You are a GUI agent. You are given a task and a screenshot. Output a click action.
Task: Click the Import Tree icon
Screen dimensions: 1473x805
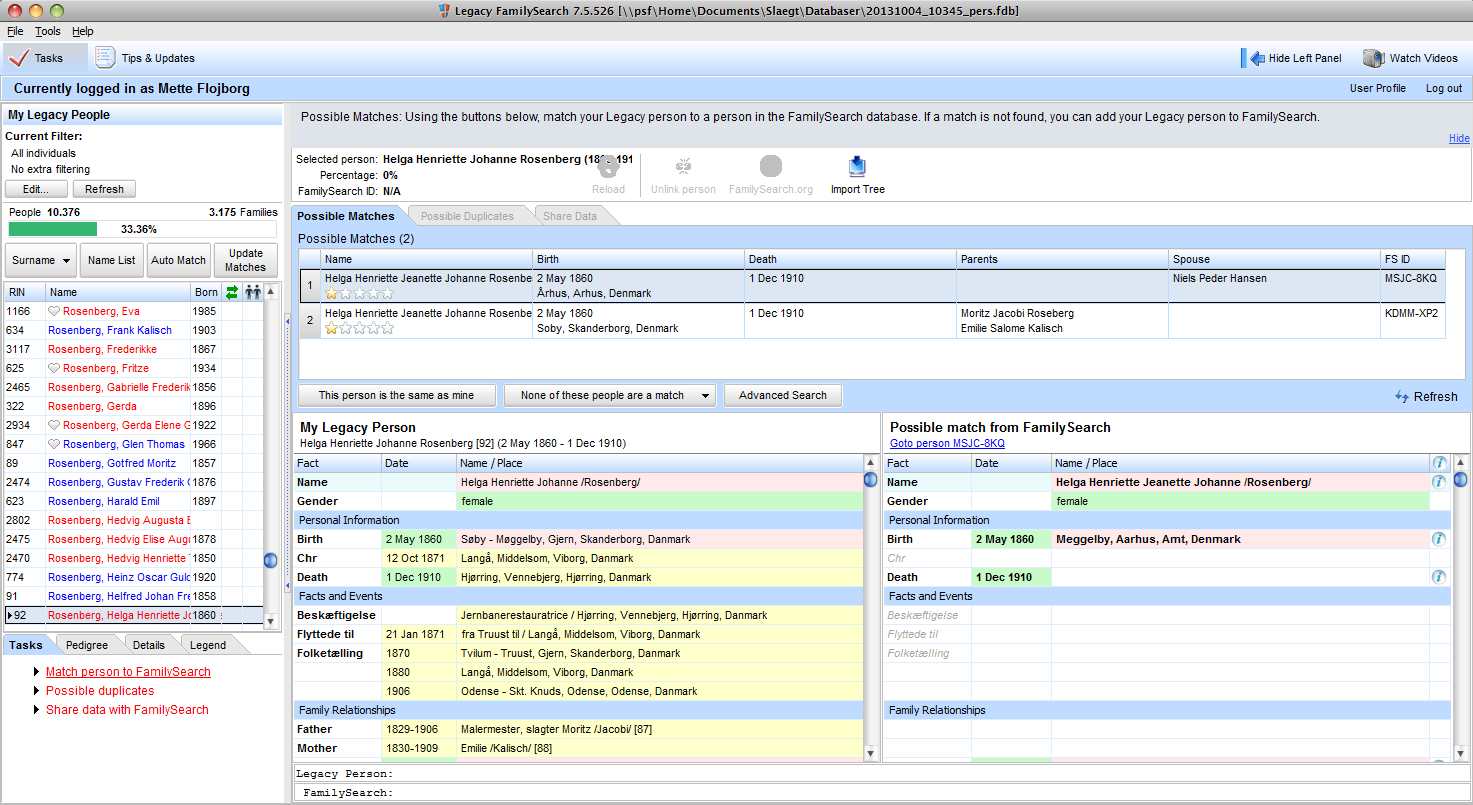(x=857, y=167)
